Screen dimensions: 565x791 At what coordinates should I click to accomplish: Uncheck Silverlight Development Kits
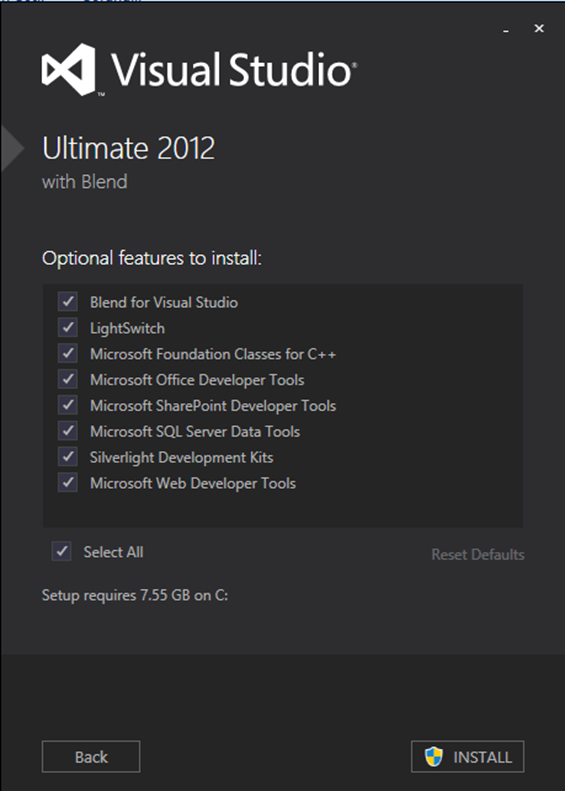pos(68,457)
